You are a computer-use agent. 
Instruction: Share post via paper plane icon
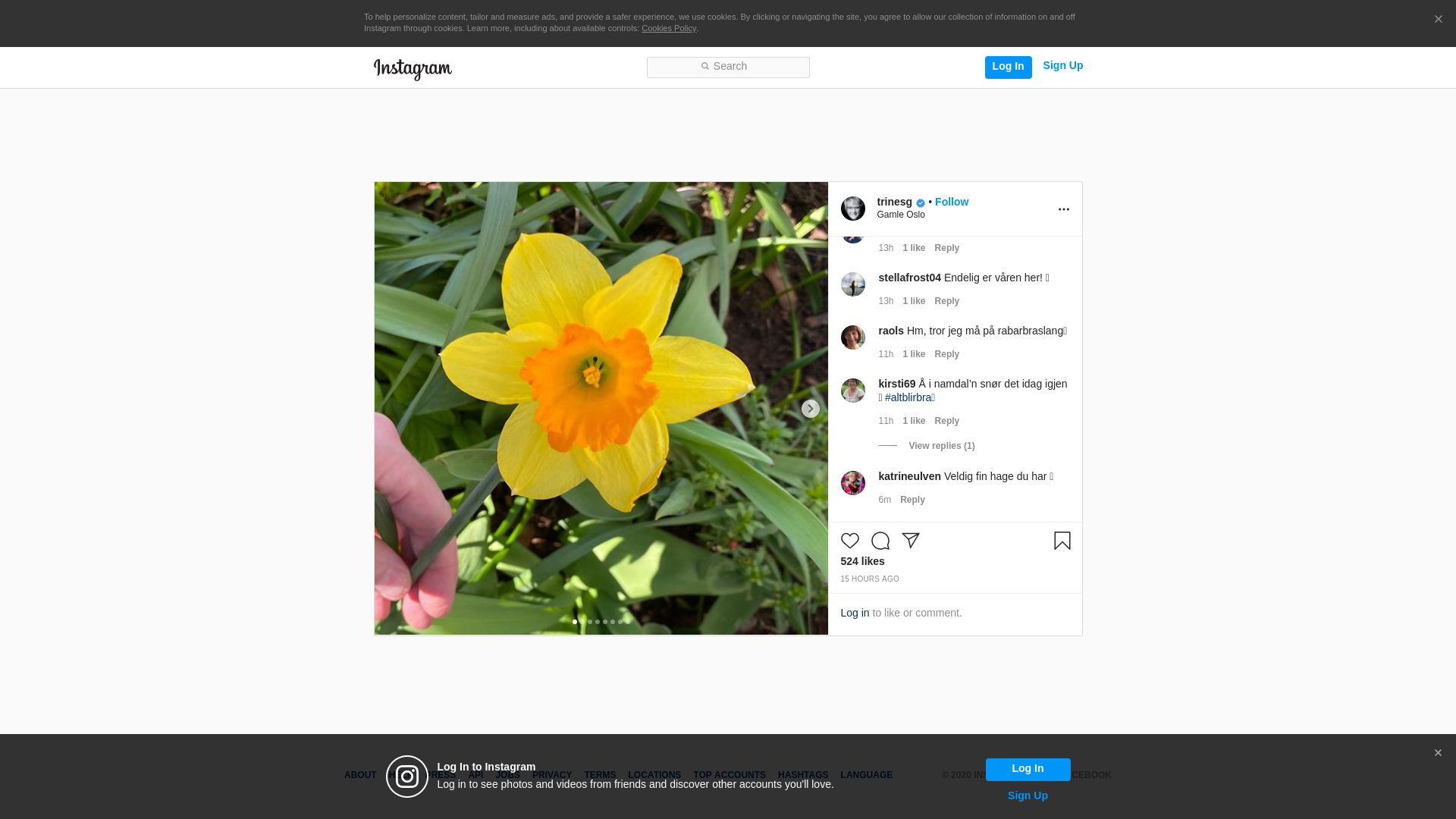coord(910,541)
